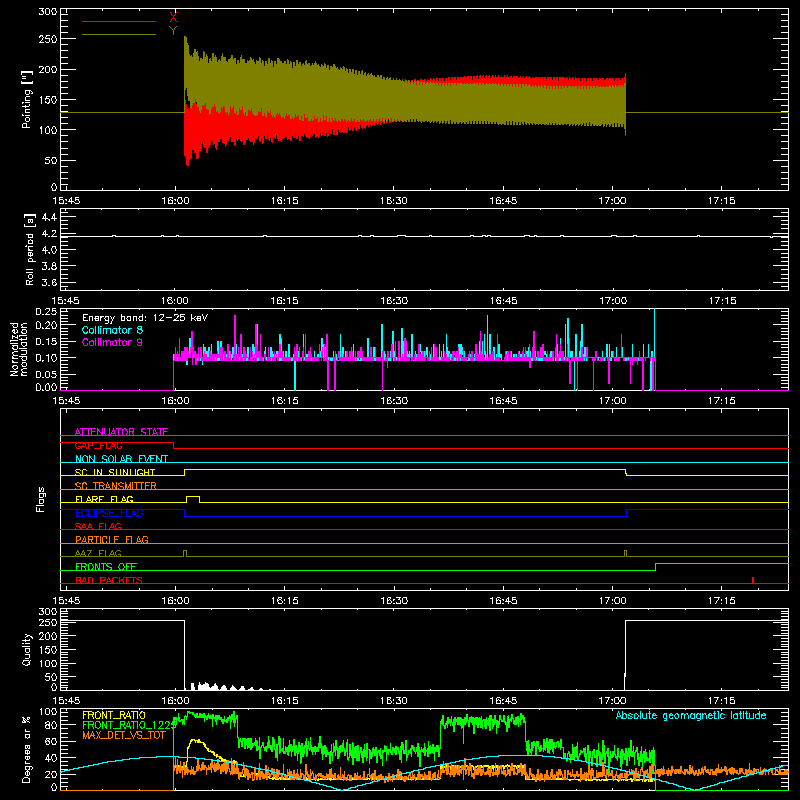Click the 'Normalized modulation' axis title
Viewport: 800px width, 800px height.
[18, 349]
